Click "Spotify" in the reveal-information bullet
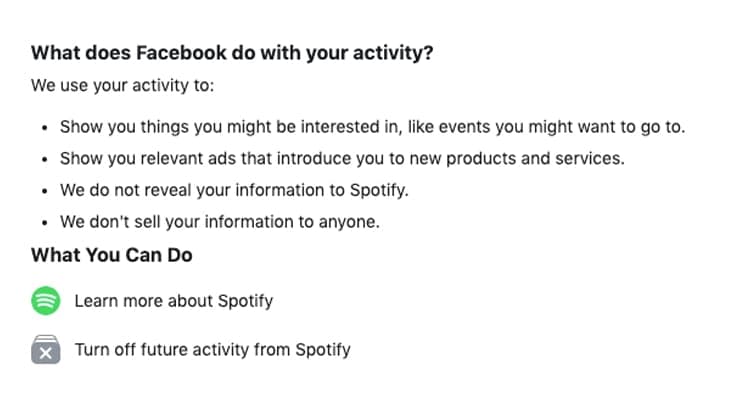 pyautogui.click(x=381, y=189)
